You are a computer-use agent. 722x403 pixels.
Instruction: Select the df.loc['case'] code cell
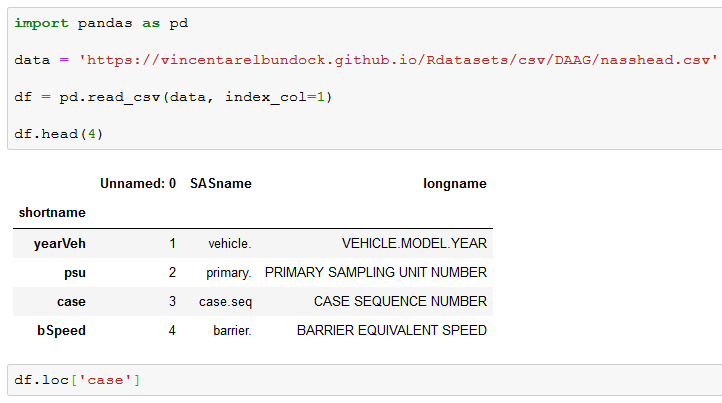coord(78,380)
